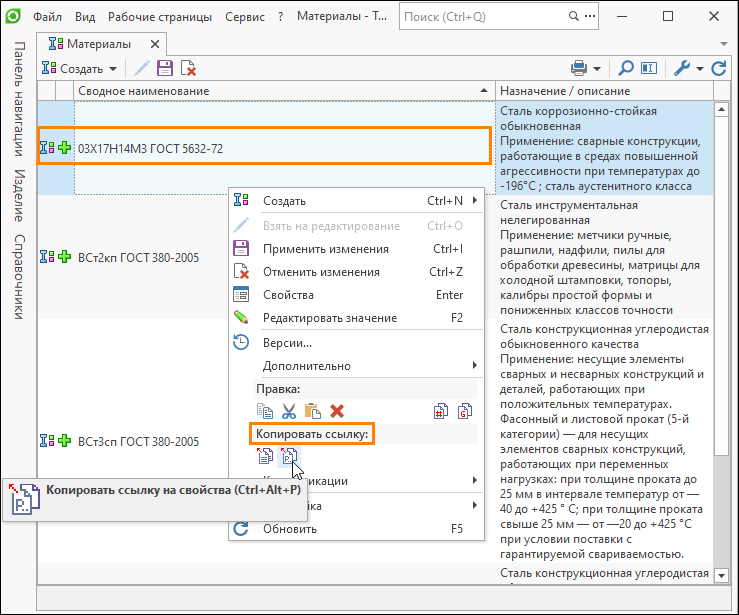Click the refresh icon in the toolbar

719,68
